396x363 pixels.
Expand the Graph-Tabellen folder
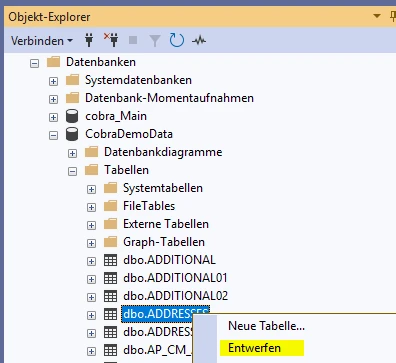coord(91,243)
